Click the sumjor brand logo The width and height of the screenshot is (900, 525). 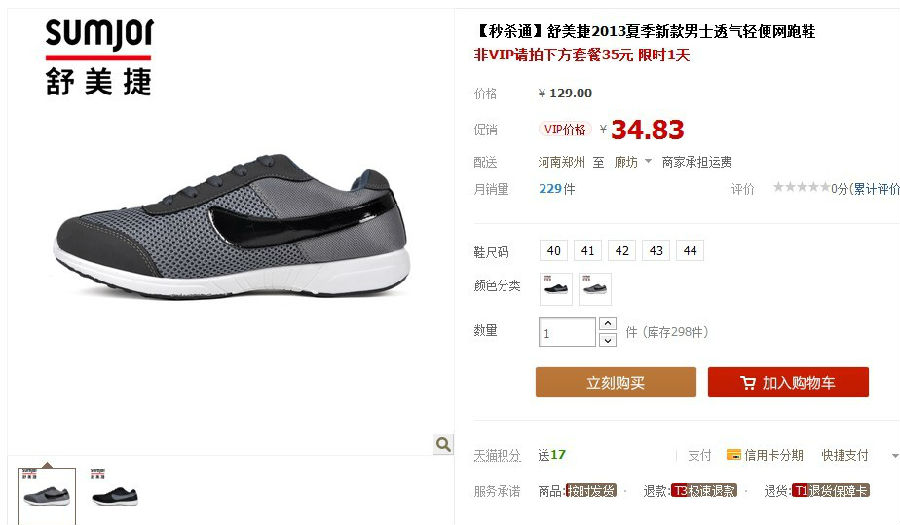pos(99,56)
